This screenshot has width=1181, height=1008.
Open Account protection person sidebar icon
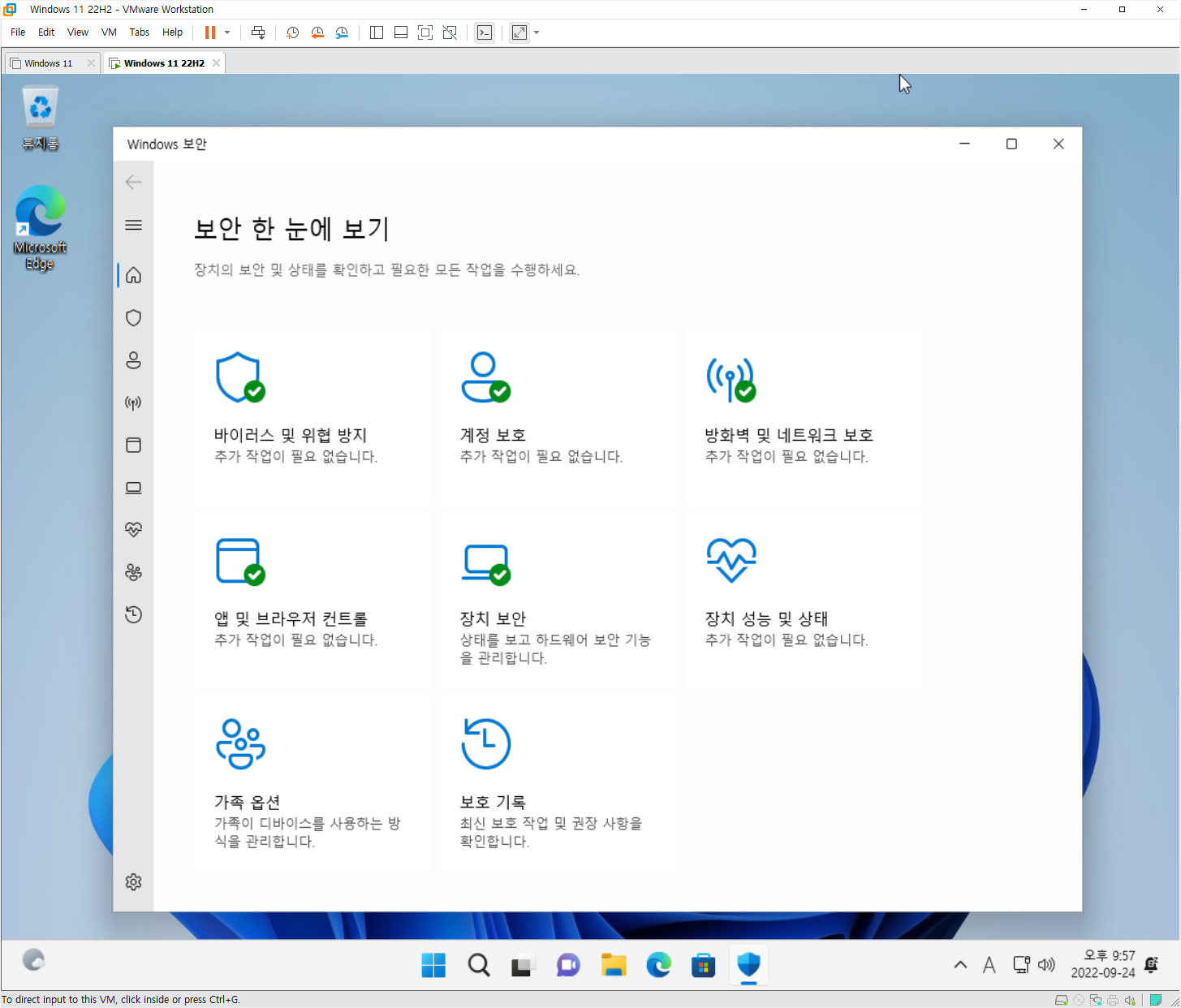(134, 360)
